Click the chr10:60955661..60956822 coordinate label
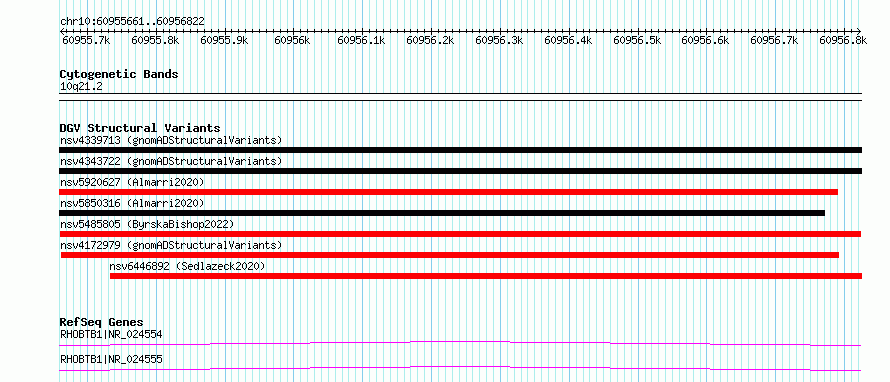This screenshot has height=382, width=890. tap(132, 22)
